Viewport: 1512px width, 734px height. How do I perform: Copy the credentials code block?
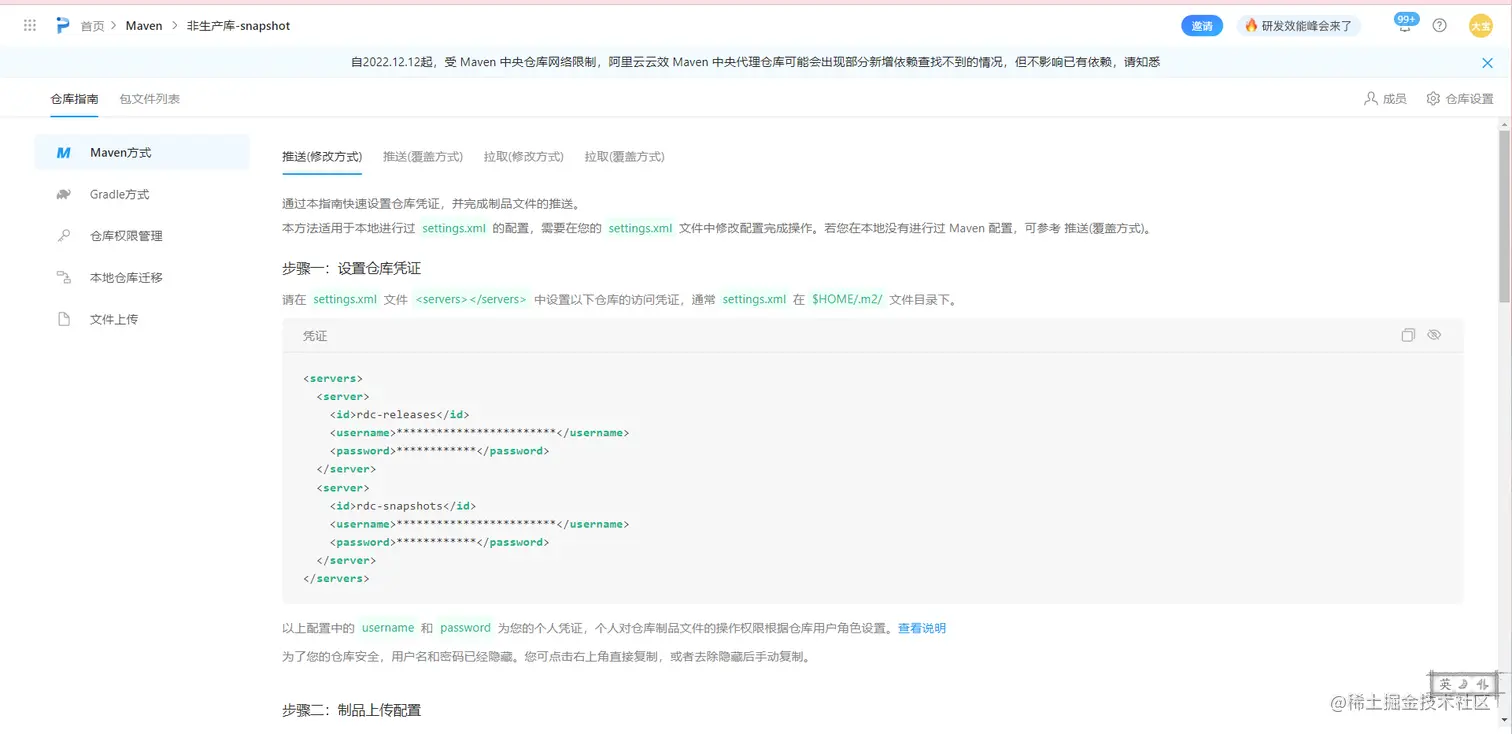(x=1408, y=335)
